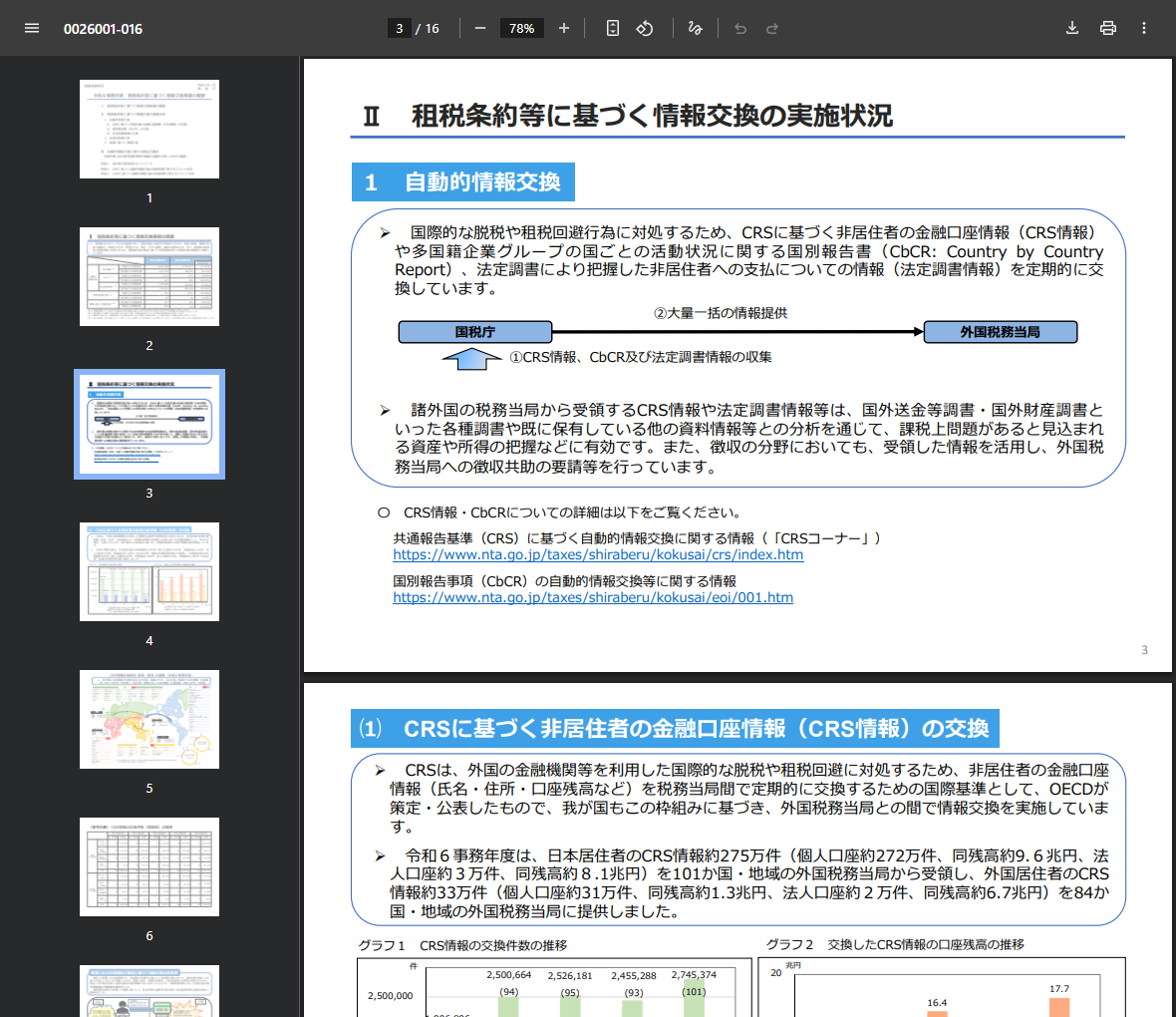1176x1017 pixels.
Task: Toggle the sidebar menu icon
Action: coord(32,29)
